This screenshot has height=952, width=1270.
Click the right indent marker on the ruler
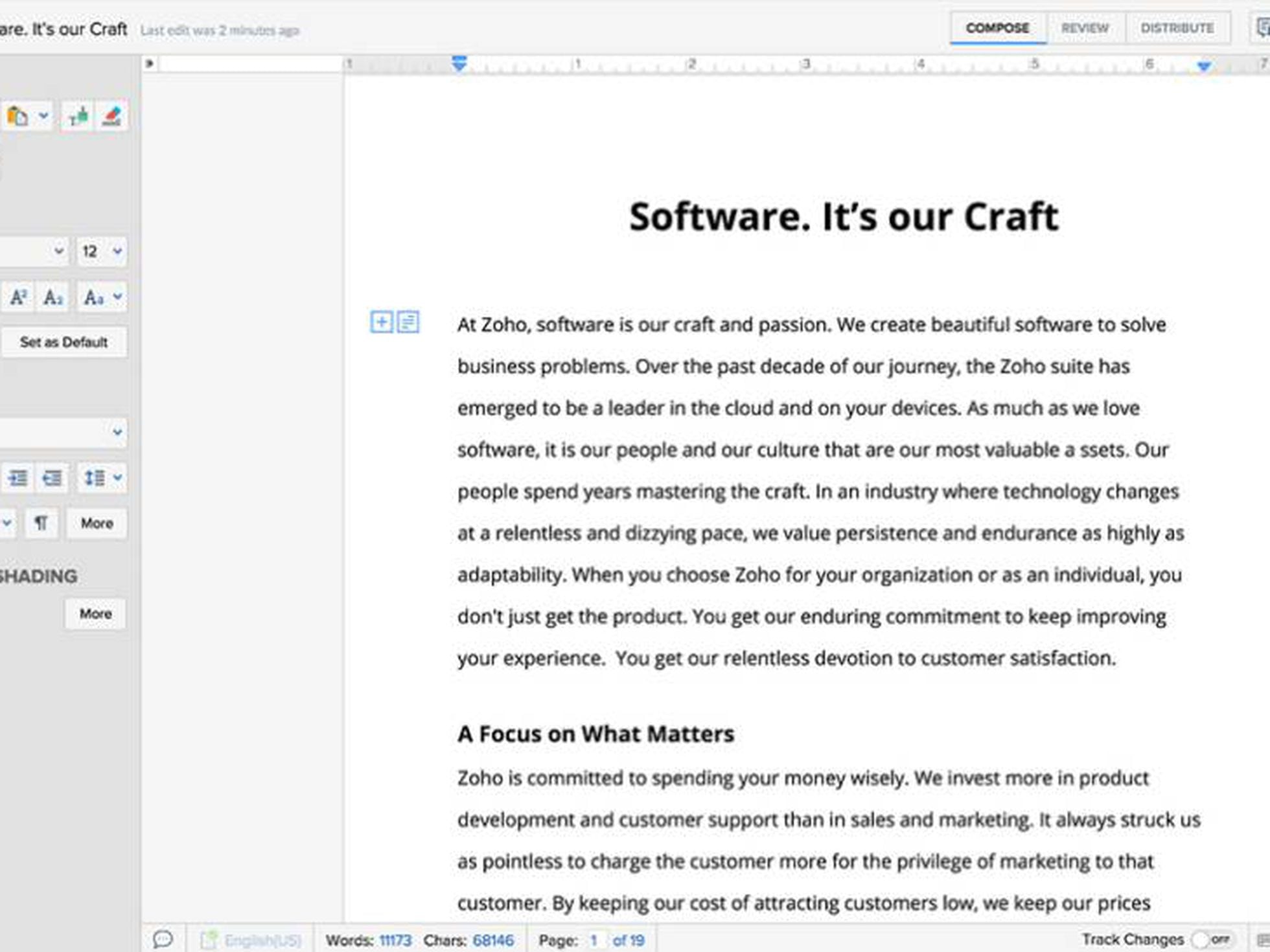click(1204, 65)
